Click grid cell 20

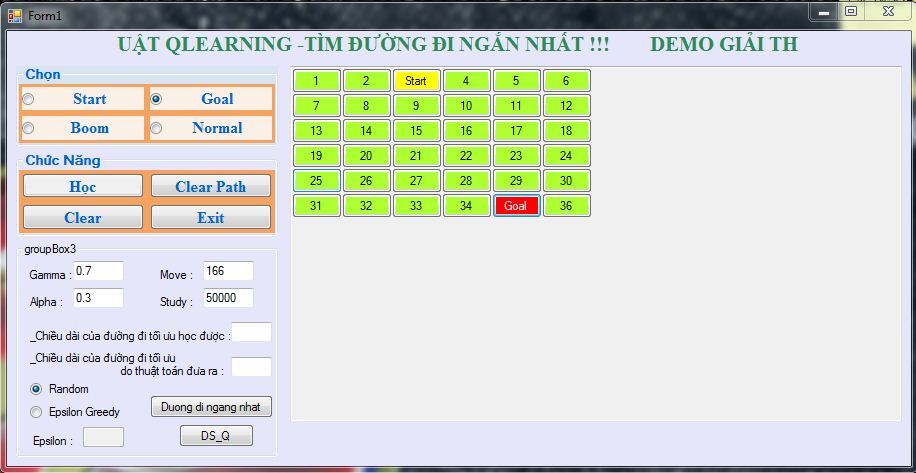(x=367, y=156)
